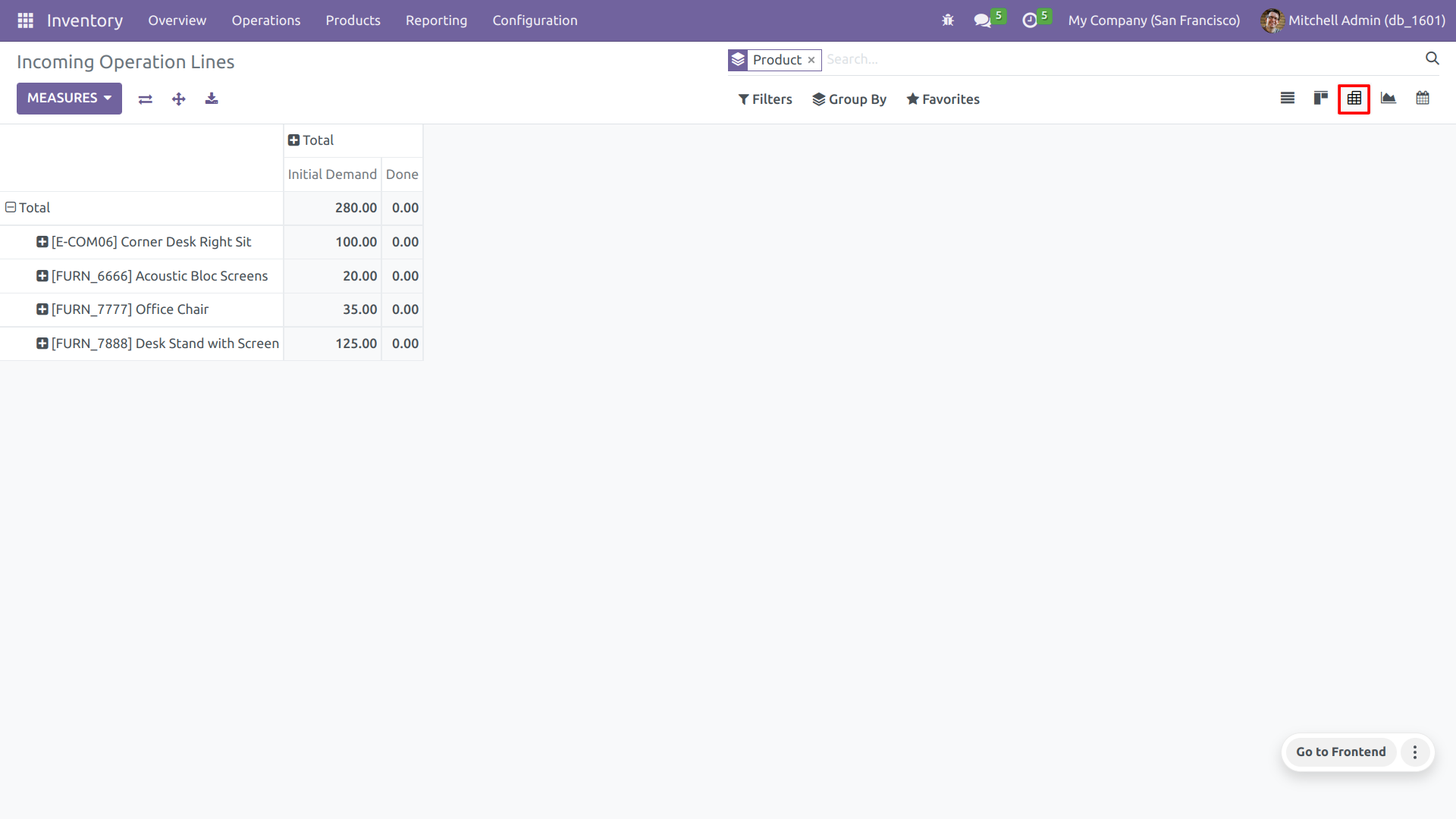1456x819 pixels.
Task: Open the conversations messages icon
Action: coord(983,20)
